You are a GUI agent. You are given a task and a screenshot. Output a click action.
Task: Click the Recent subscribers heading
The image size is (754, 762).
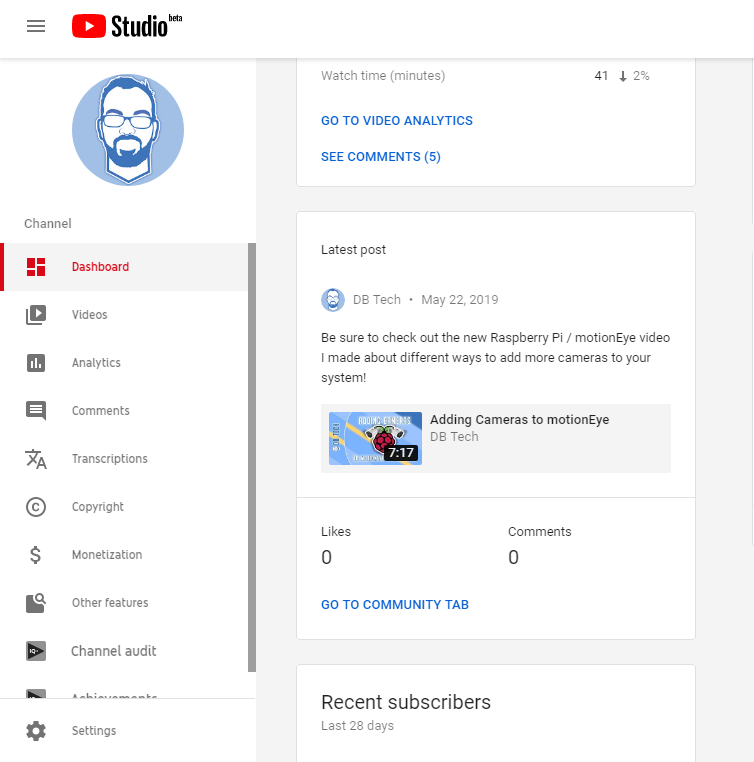coord(406,702)
